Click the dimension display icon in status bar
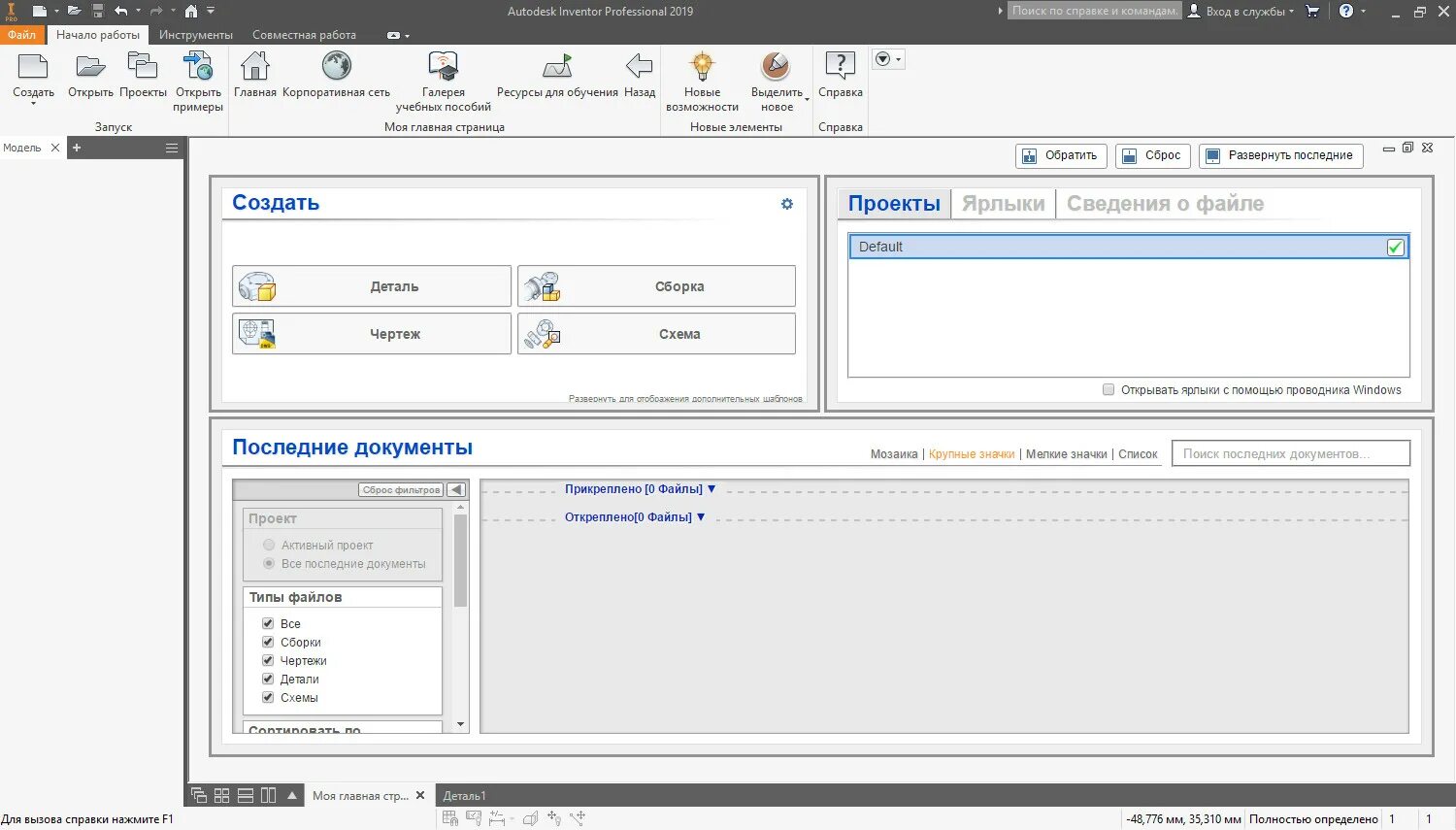Viewport: 1456px width, 830px height. click(497, 818)
